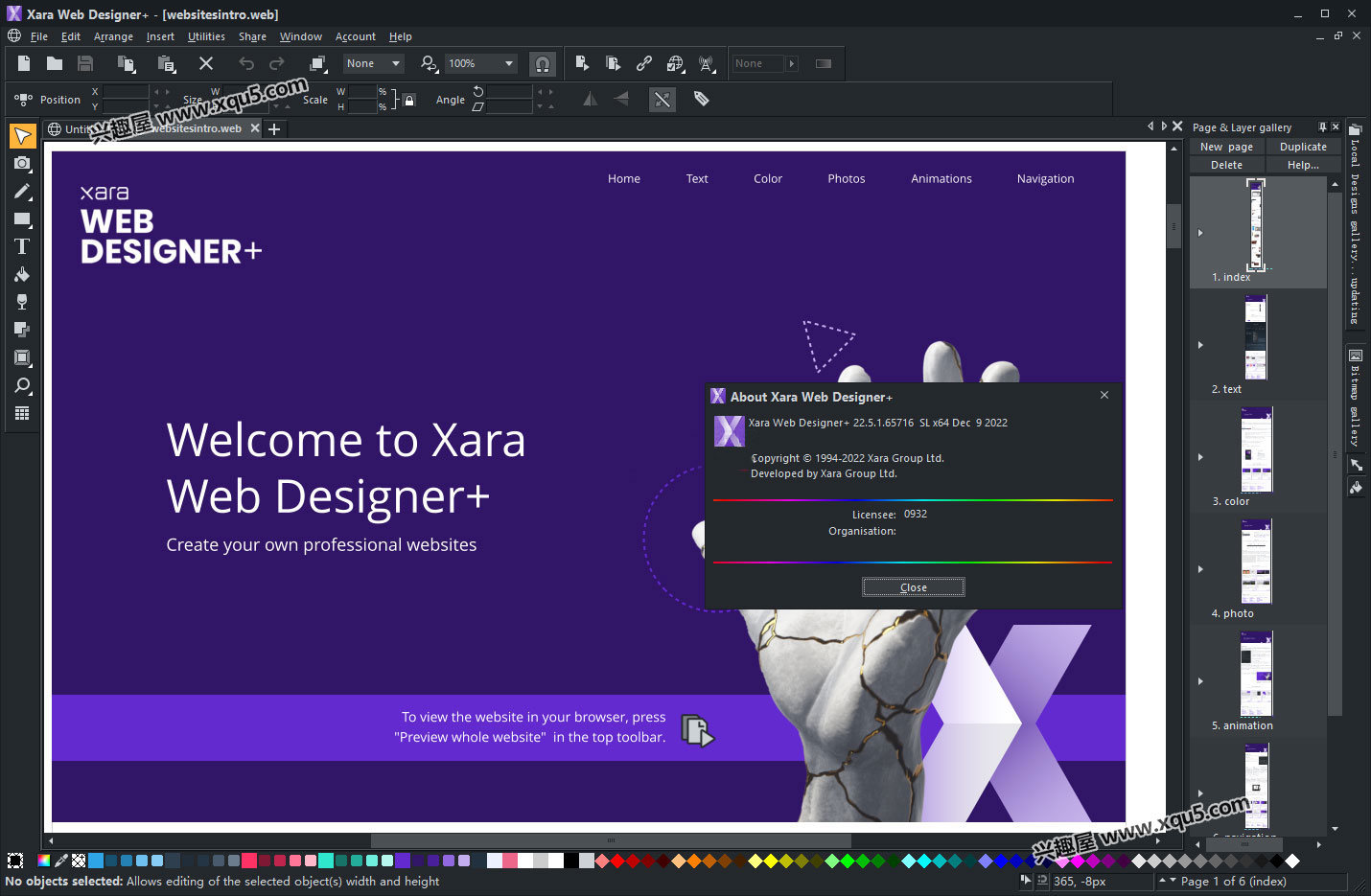Image resolution: width=1371 pixels, height=896 pixels.
Task: Expand the 3. color page layers
Action: pyautogui.click(x=1200, y=457)
